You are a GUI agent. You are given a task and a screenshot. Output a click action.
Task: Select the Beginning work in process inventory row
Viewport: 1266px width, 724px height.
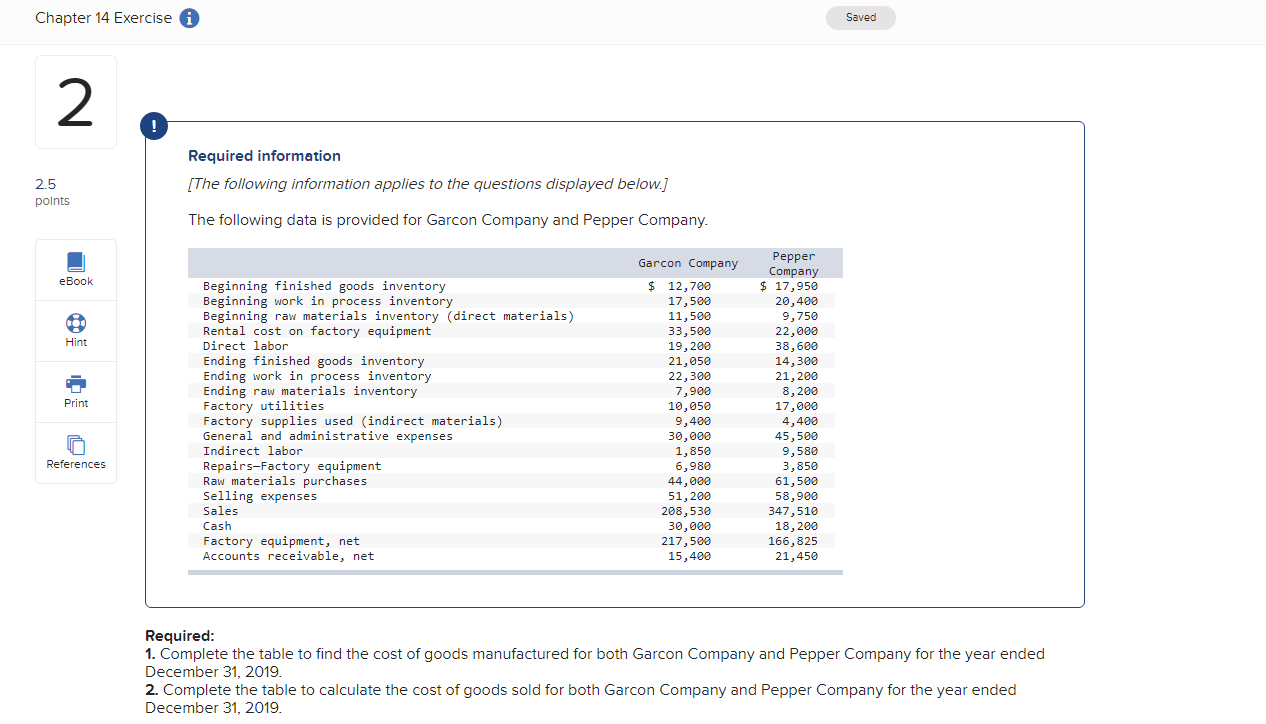click(x=515, y=301)
